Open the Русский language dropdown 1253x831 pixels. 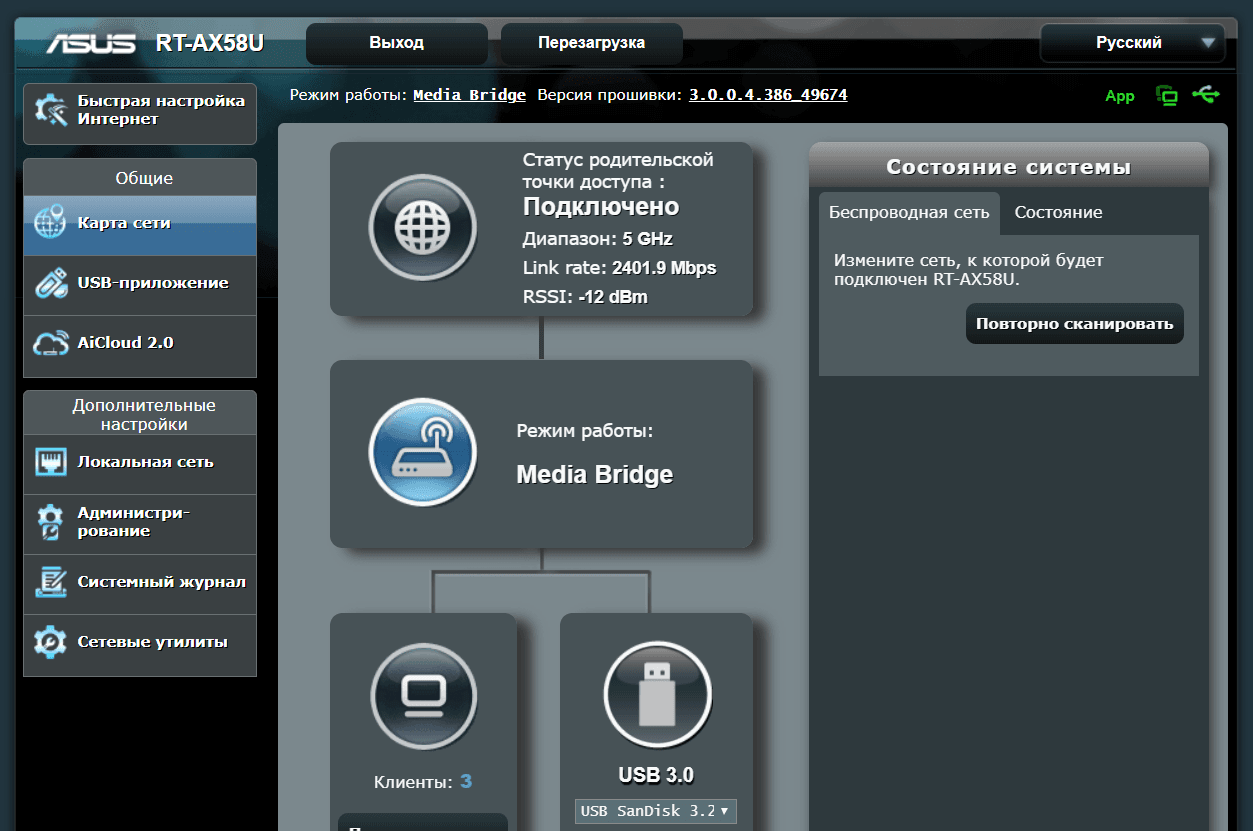click(1132, 43)
